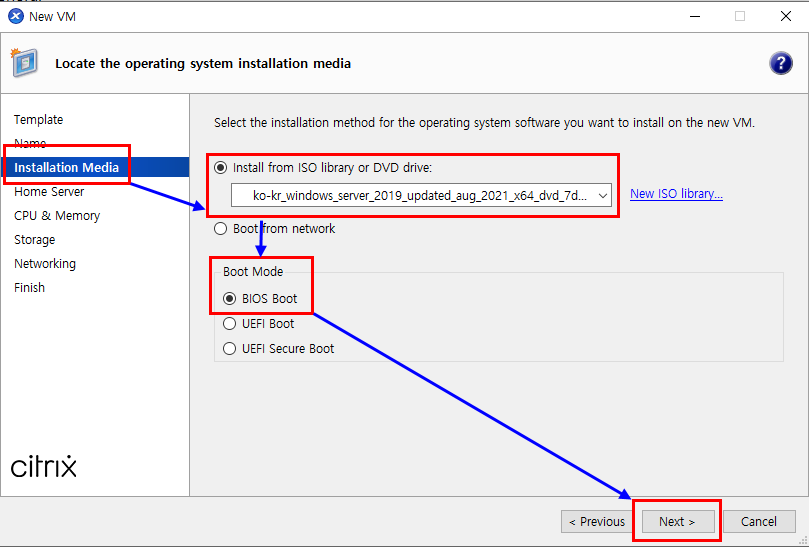Go to the CPU & Memory step

(57, 216)
